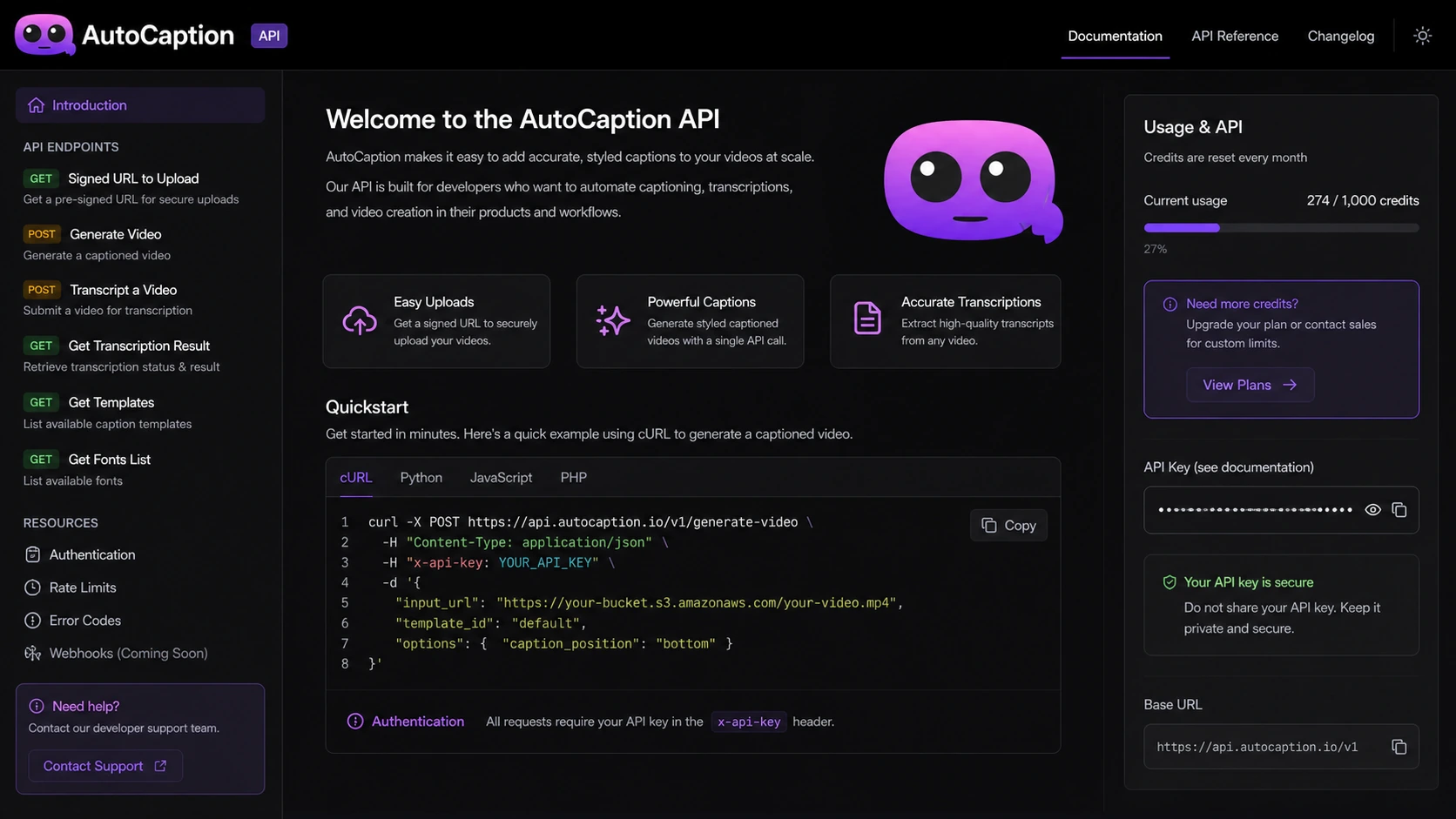The height and width of the screenshot is (819, 1456).
Task: Select the PHP code tab
Action: click(x=574, y=478)
